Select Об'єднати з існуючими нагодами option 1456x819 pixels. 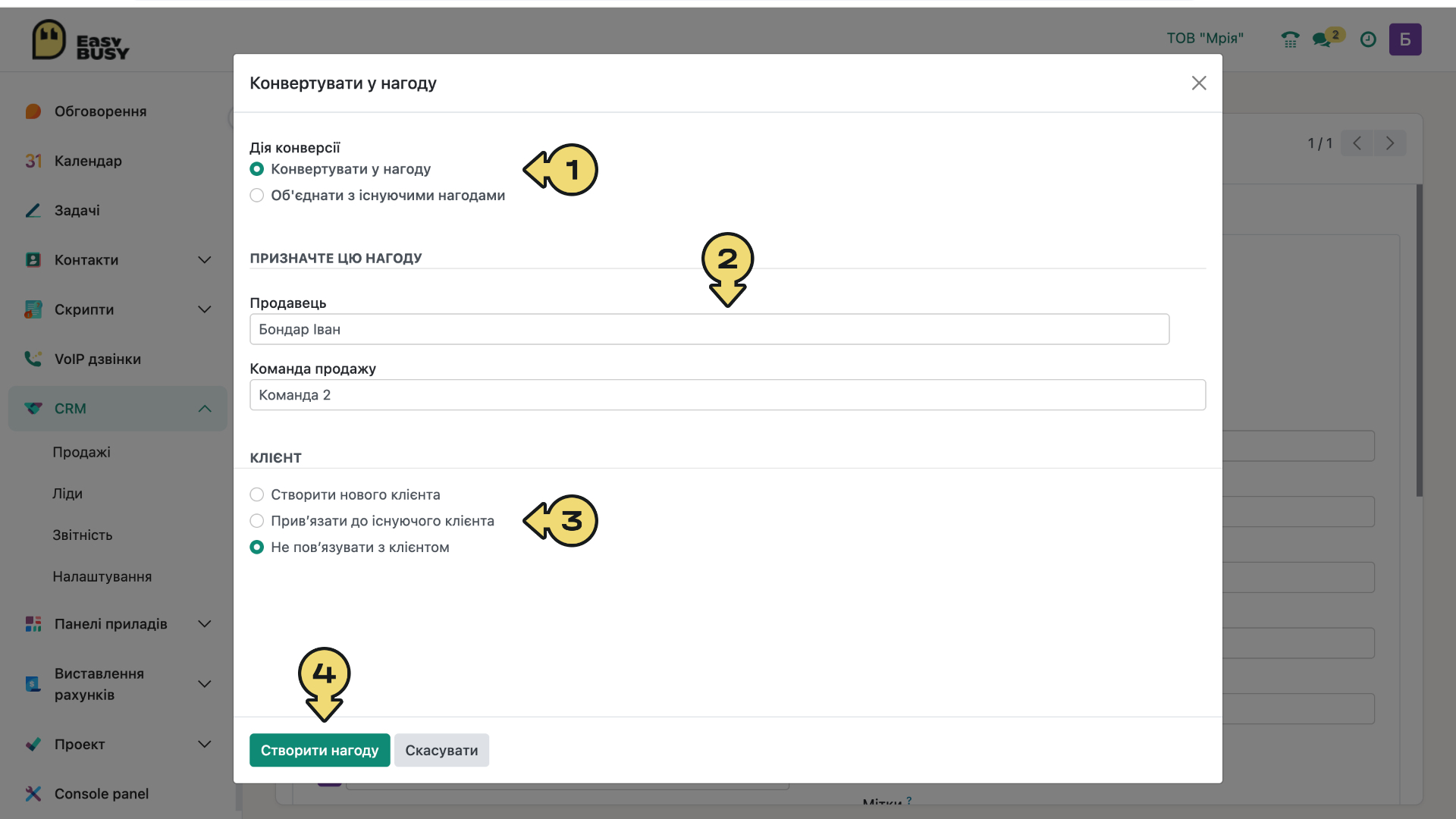pyautogui.click(x=378, y=195)
